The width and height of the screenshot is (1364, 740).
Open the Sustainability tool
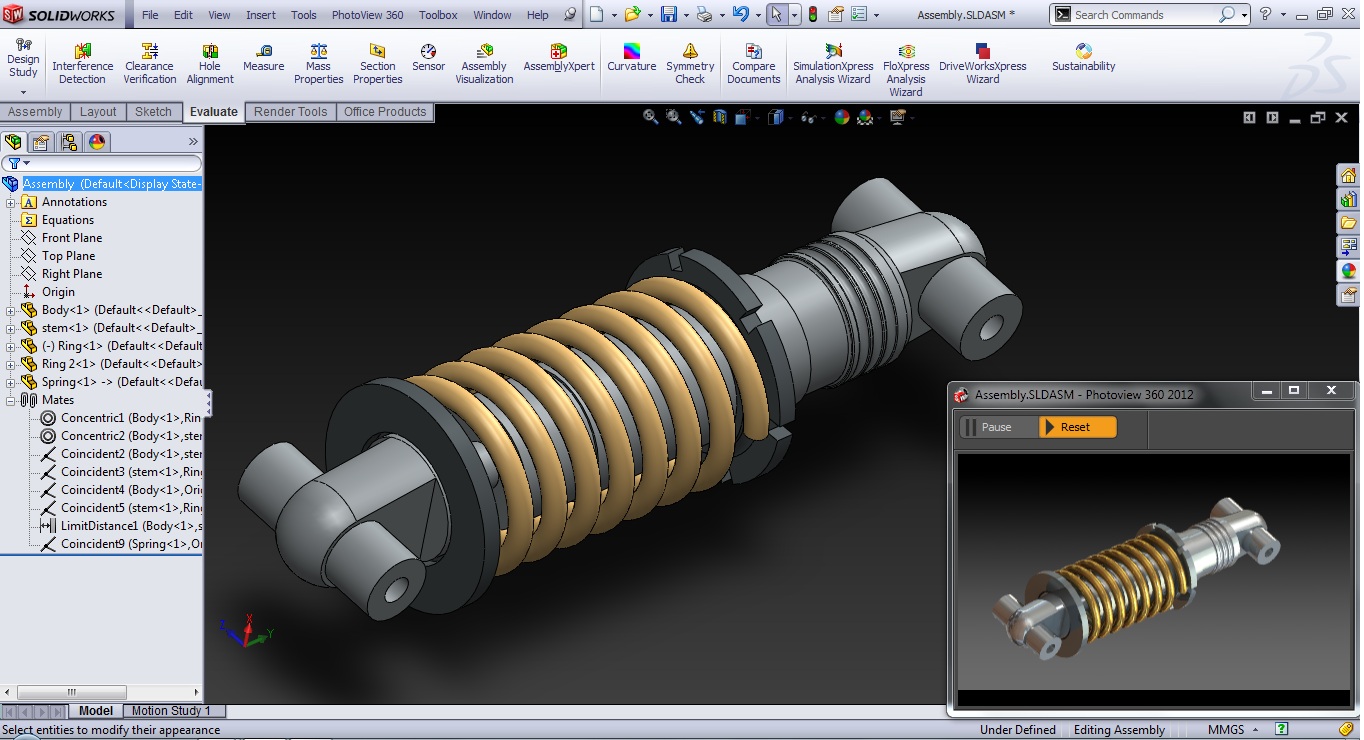point(1084,58)
